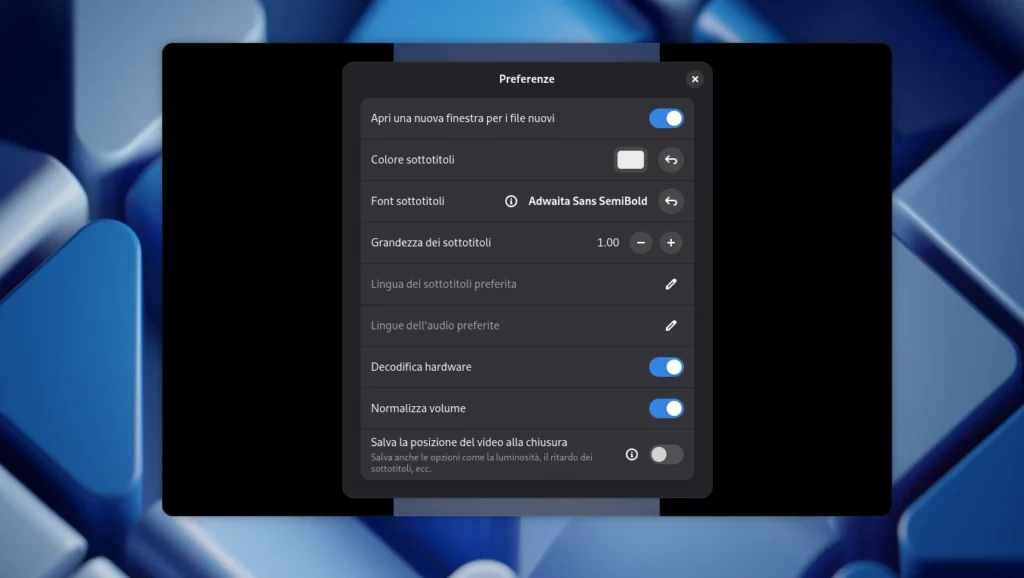Open the Adwaita Sans SemiBold font chooser
1024x578 pixels.
click(x=588, y=201)
